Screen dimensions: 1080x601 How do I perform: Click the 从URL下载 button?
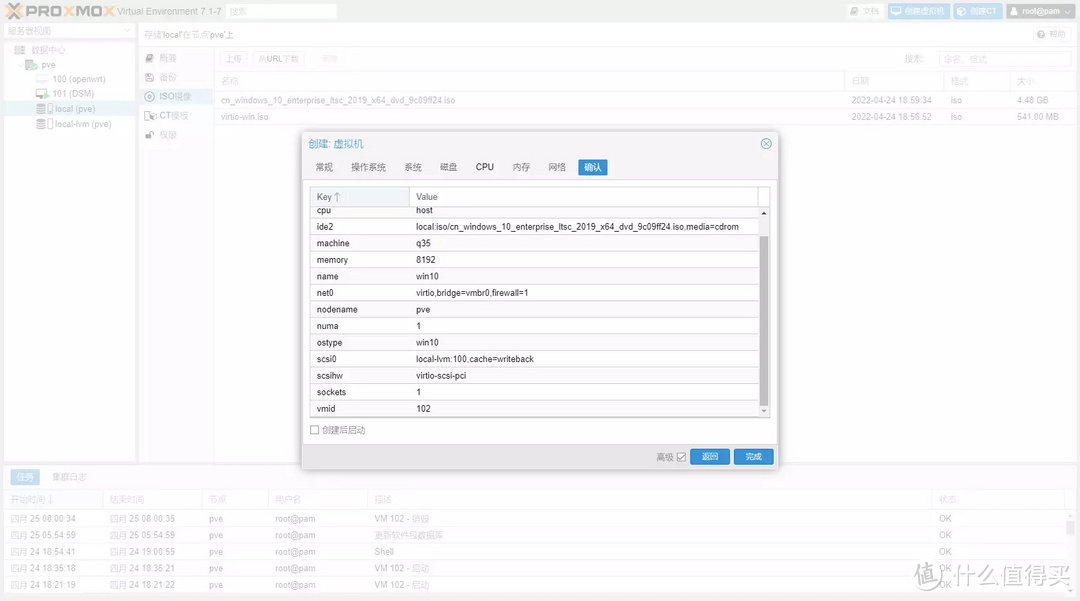click(x=278, y=59)
